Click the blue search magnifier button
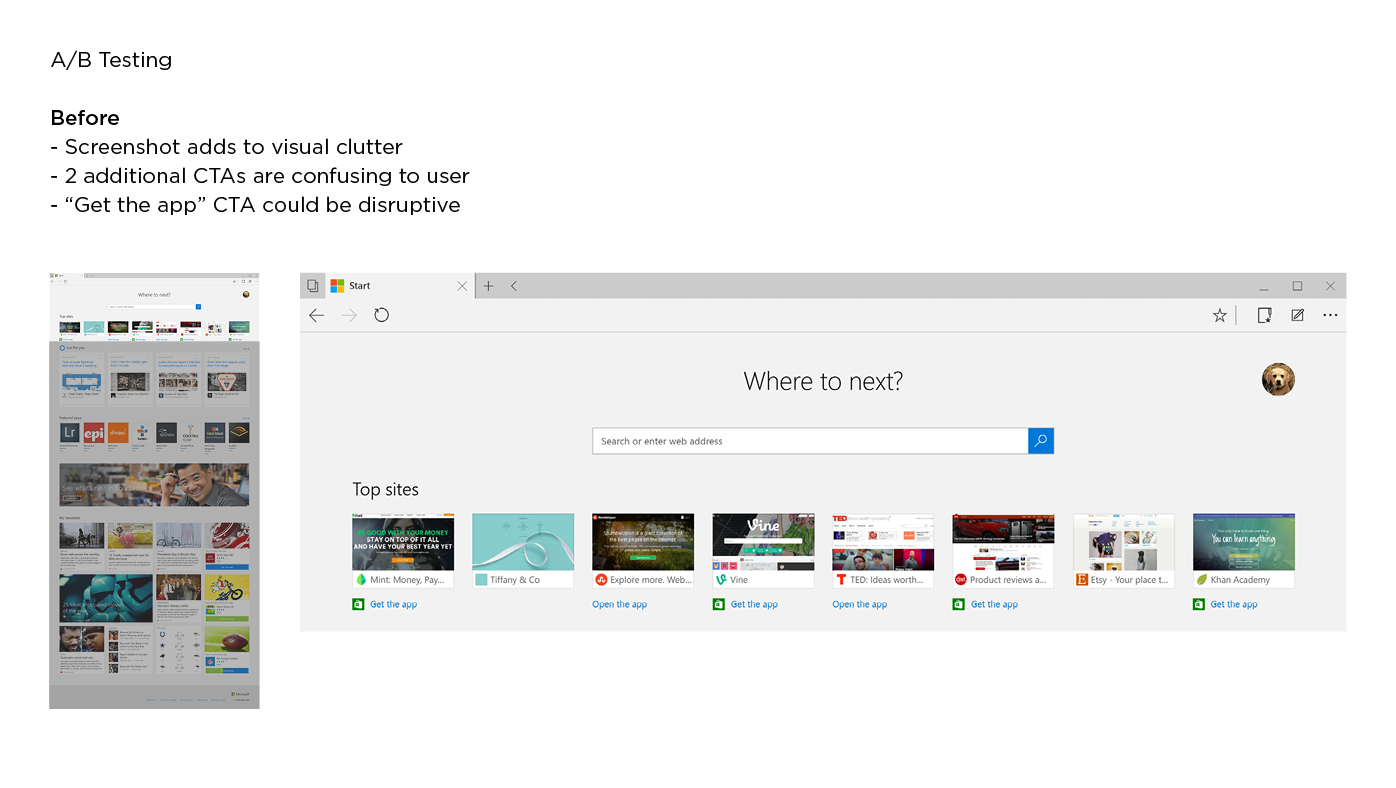Screen dimensions: 1396x788 [1041, 440]
